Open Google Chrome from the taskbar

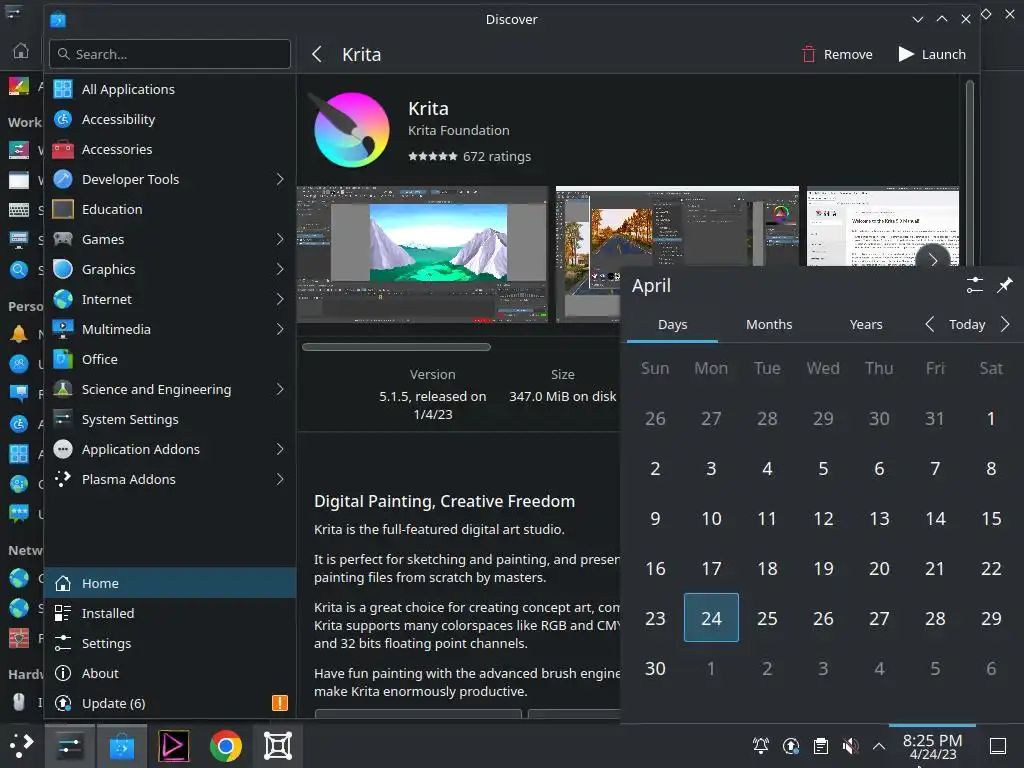point(225,745)
